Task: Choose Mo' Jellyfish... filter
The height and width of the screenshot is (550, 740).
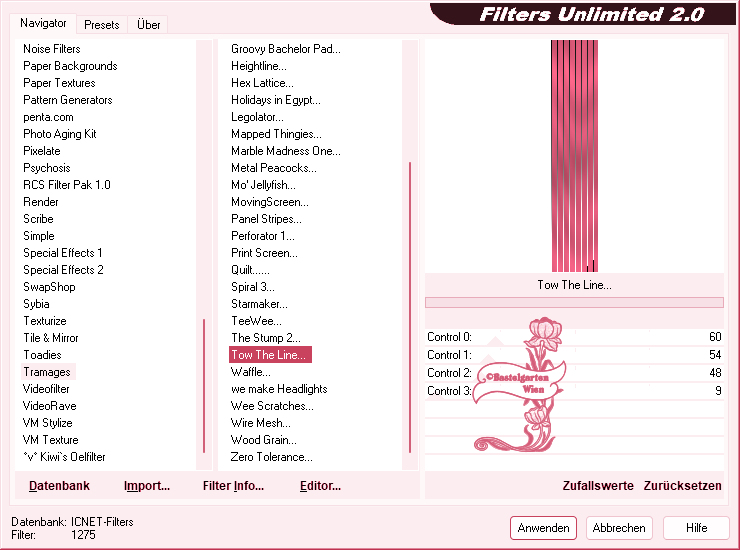Action: coord(263,185)
